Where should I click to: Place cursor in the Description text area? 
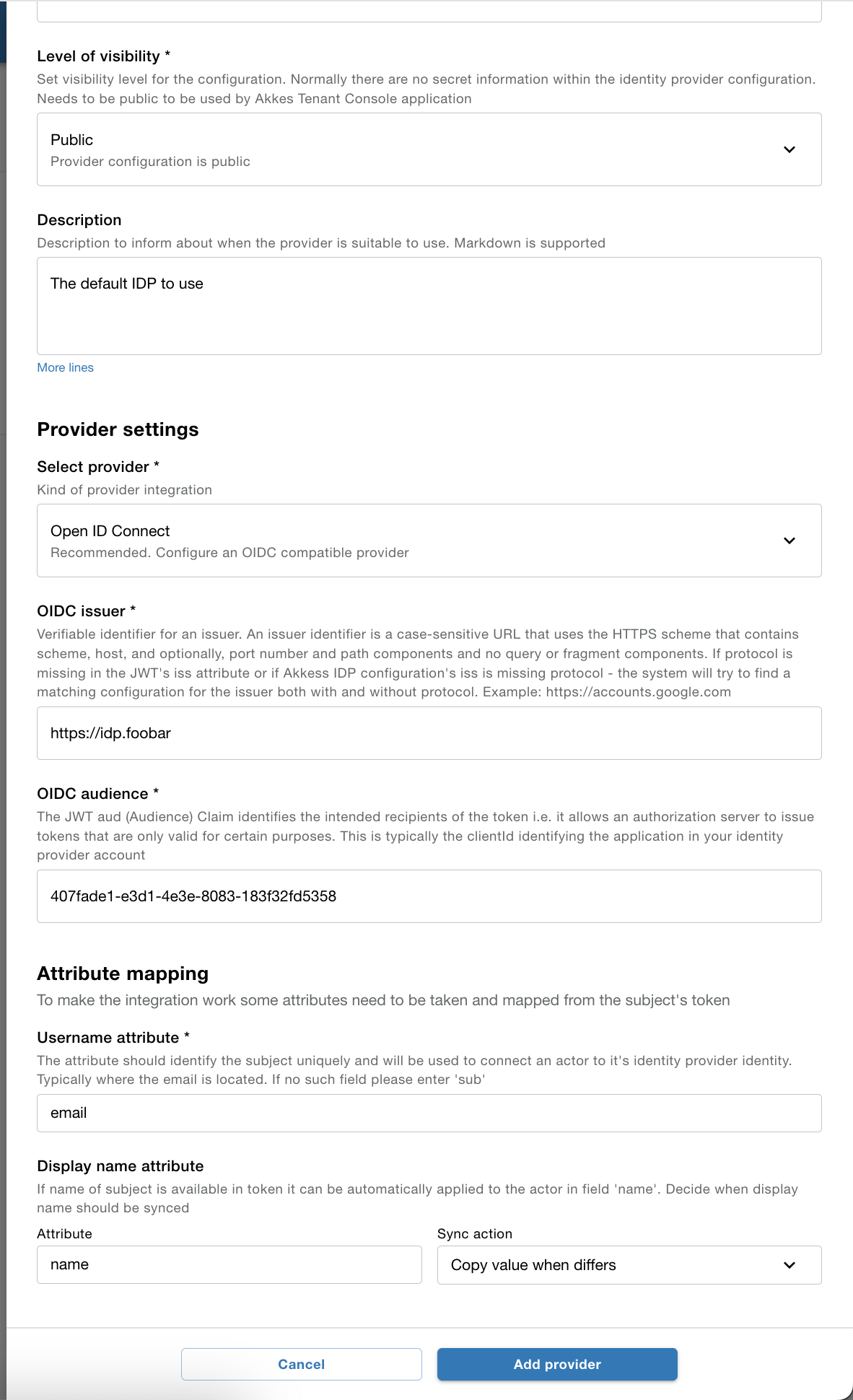pos(429,305)
